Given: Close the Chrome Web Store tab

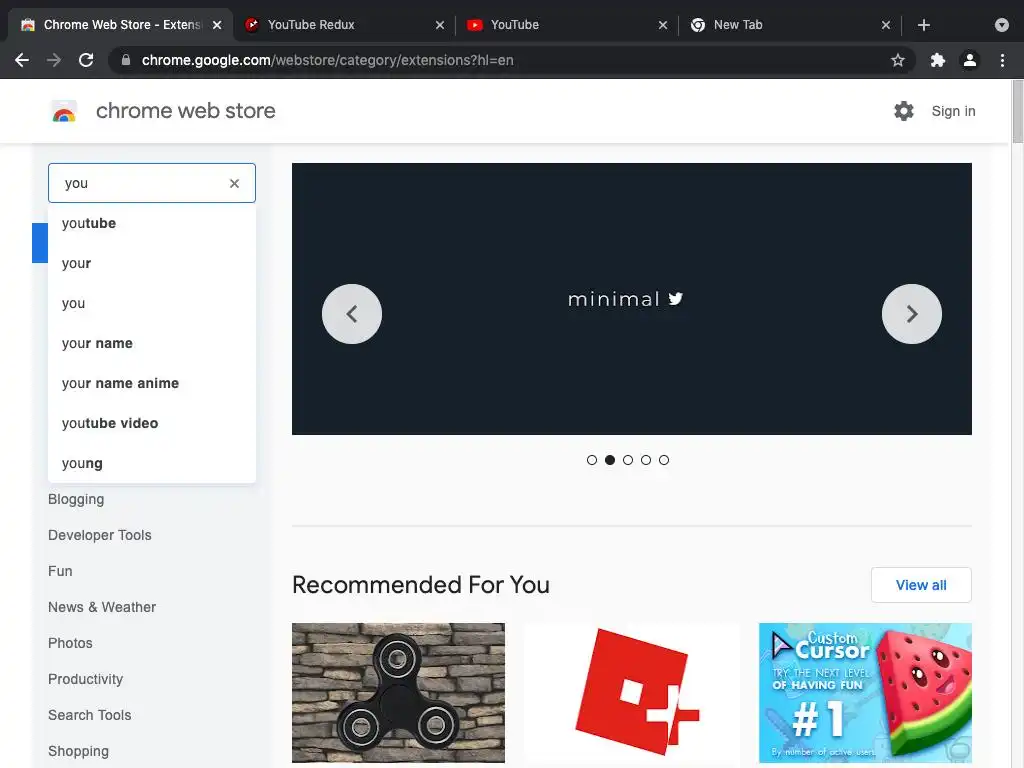Looking at the screenshot, I should [x=217, y=25].
